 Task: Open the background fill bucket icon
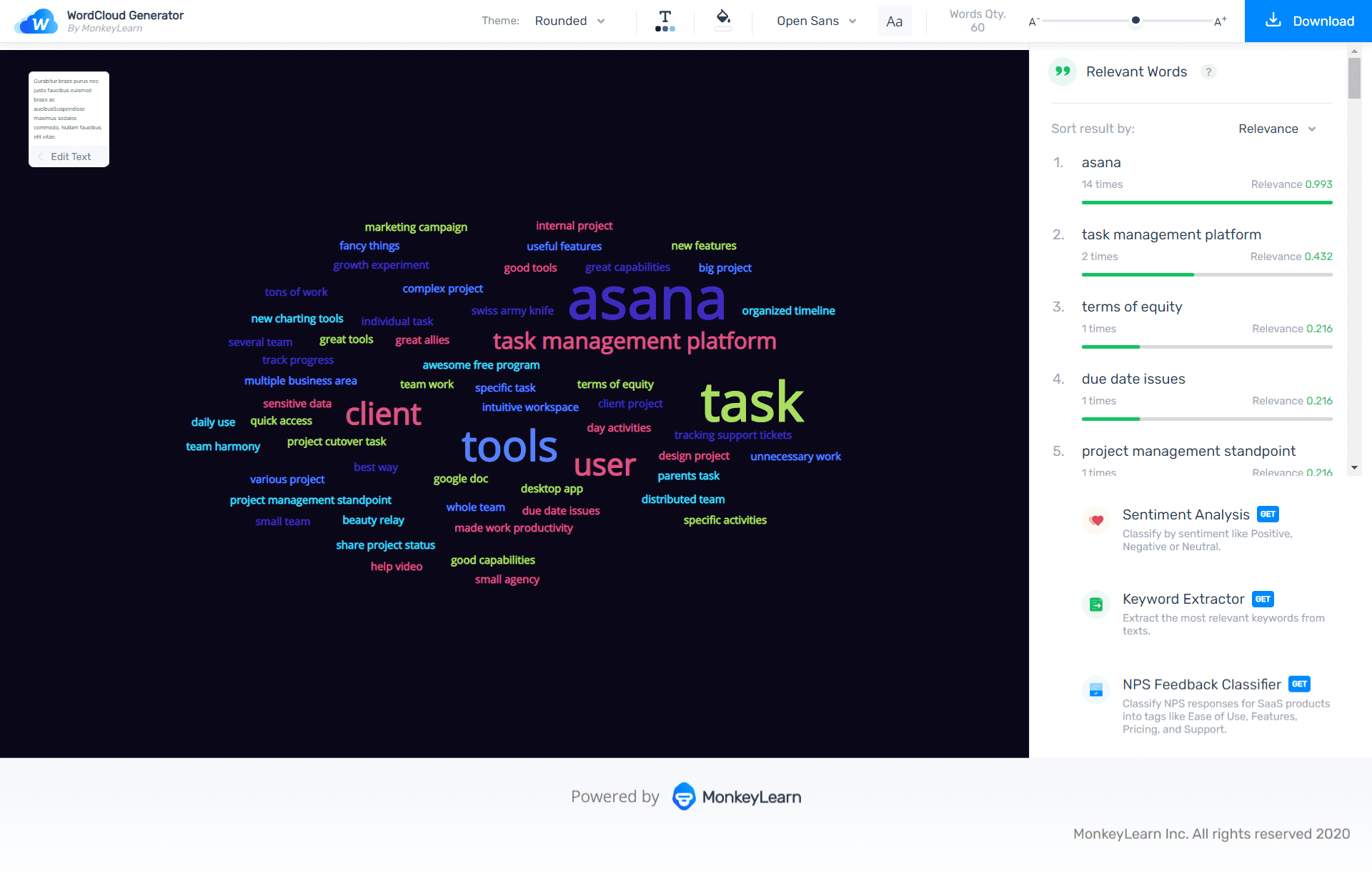tap(723, 20)
